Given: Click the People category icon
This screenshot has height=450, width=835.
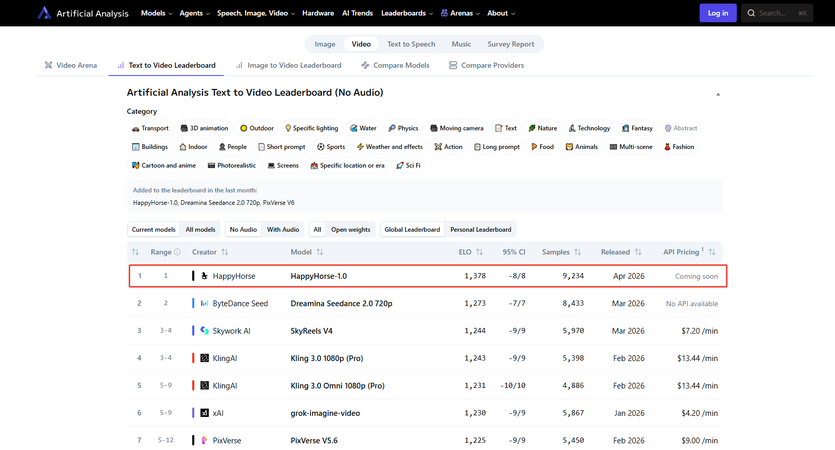Looking at the screenshot, I should pyautogui.click(x=222, y=147).
